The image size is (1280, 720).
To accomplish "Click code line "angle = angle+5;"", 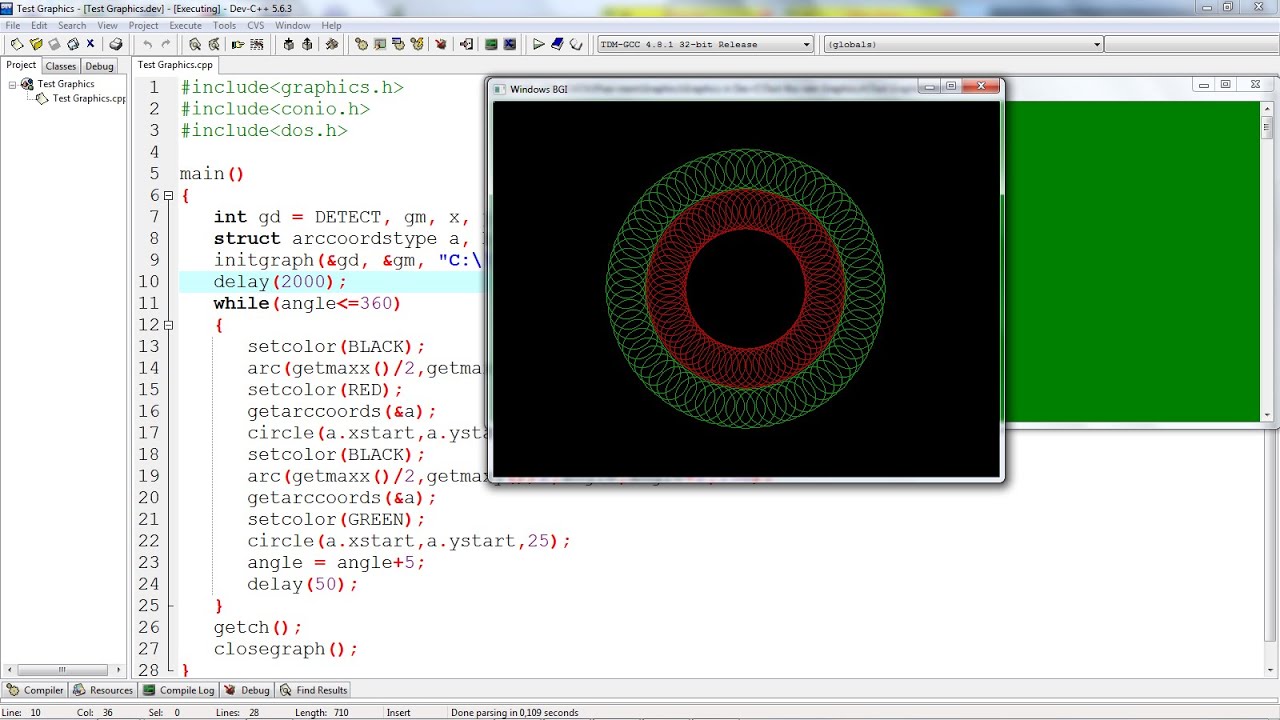I will pos(336,563).
